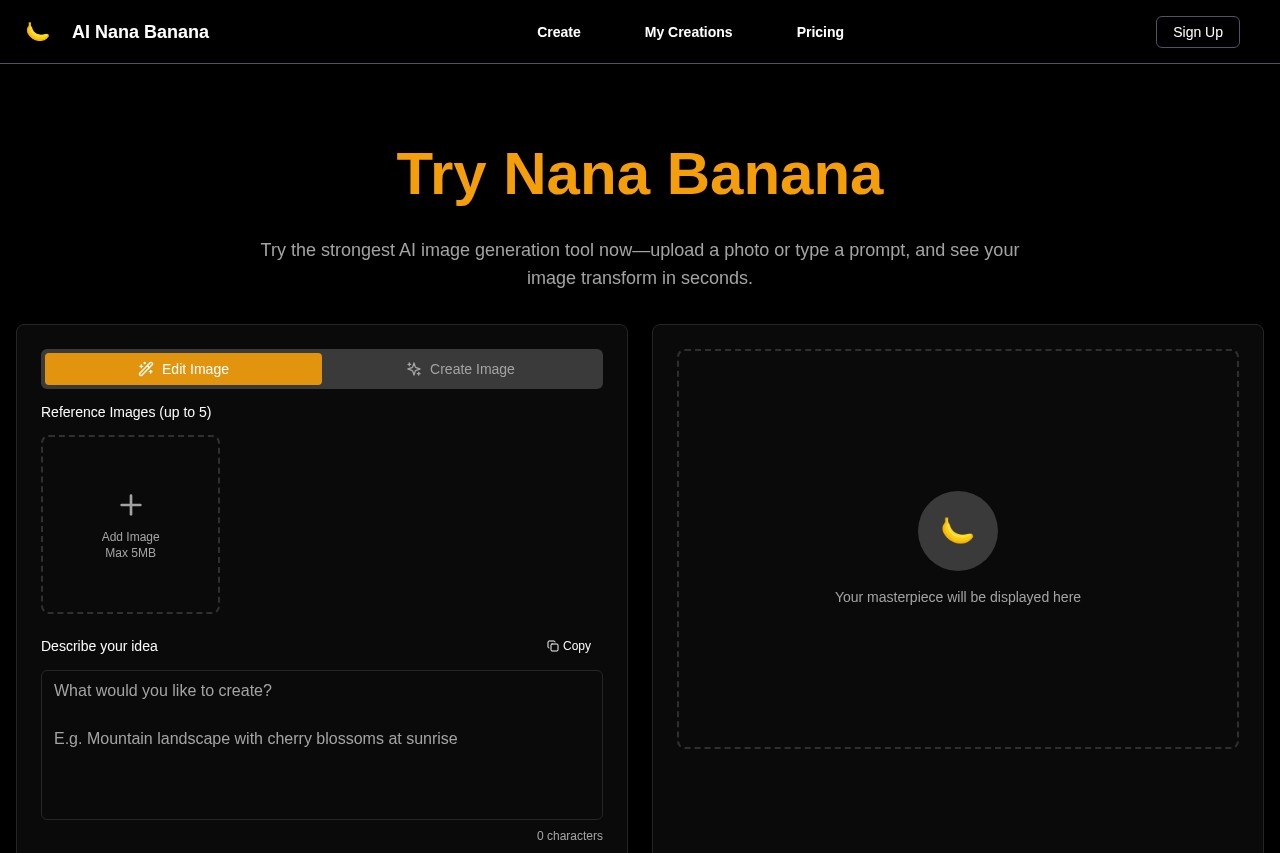Open the Pricing page
Screen dimensions: 1280x853
coord(820,31)
